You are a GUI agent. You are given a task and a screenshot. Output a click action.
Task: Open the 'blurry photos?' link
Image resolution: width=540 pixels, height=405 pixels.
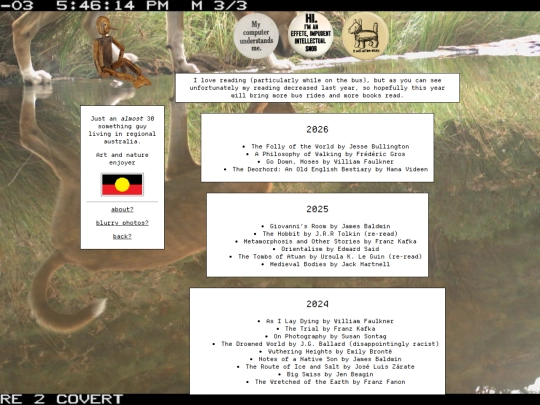[x=122, y=223]
